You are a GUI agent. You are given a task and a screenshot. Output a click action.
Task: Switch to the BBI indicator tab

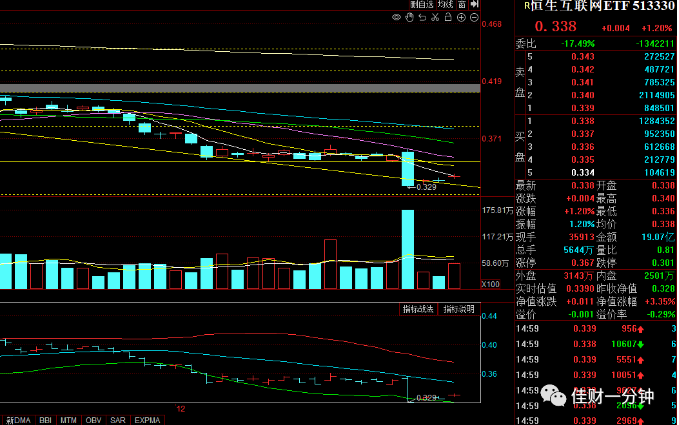[45, 420]
